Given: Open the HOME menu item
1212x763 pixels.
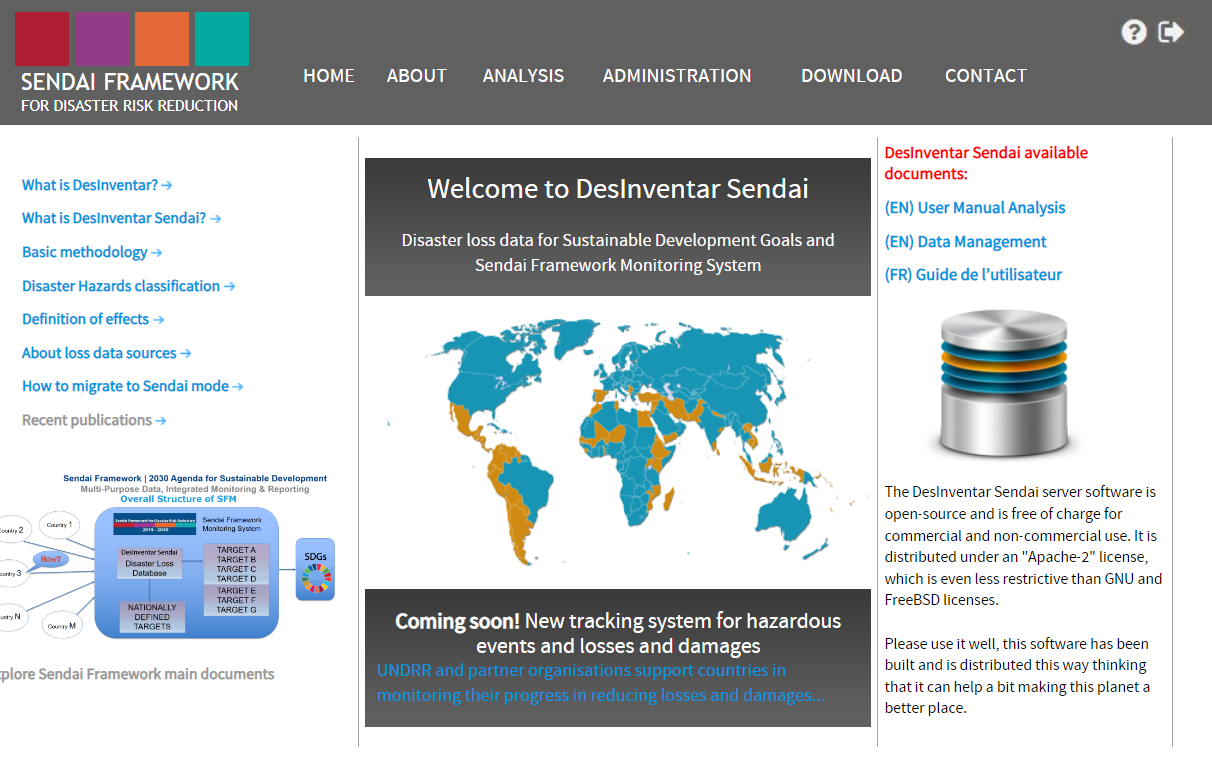Looking at the screenshot, I should [x=328, y=76].
